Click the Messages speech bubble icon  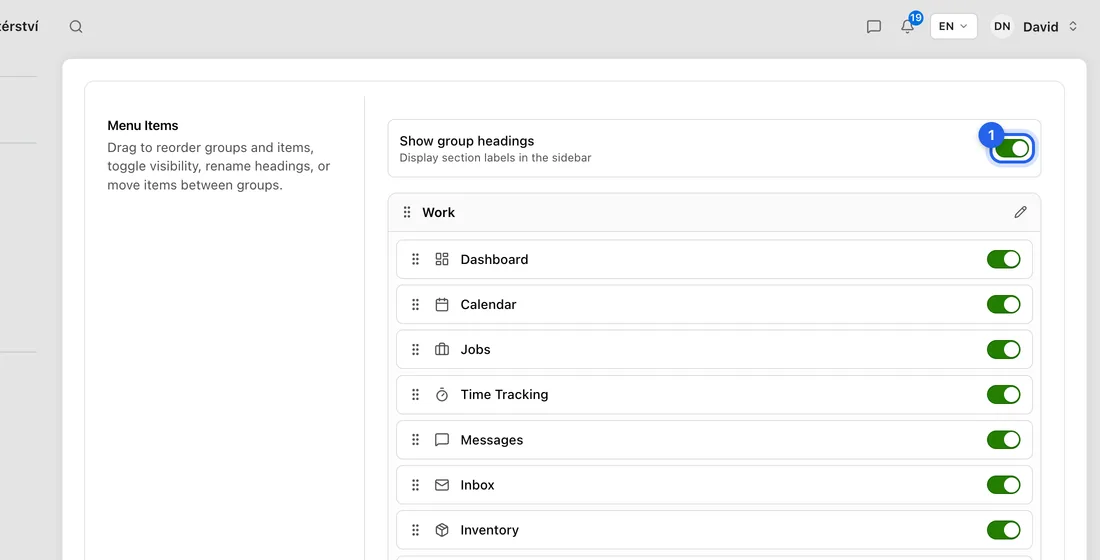442,439
